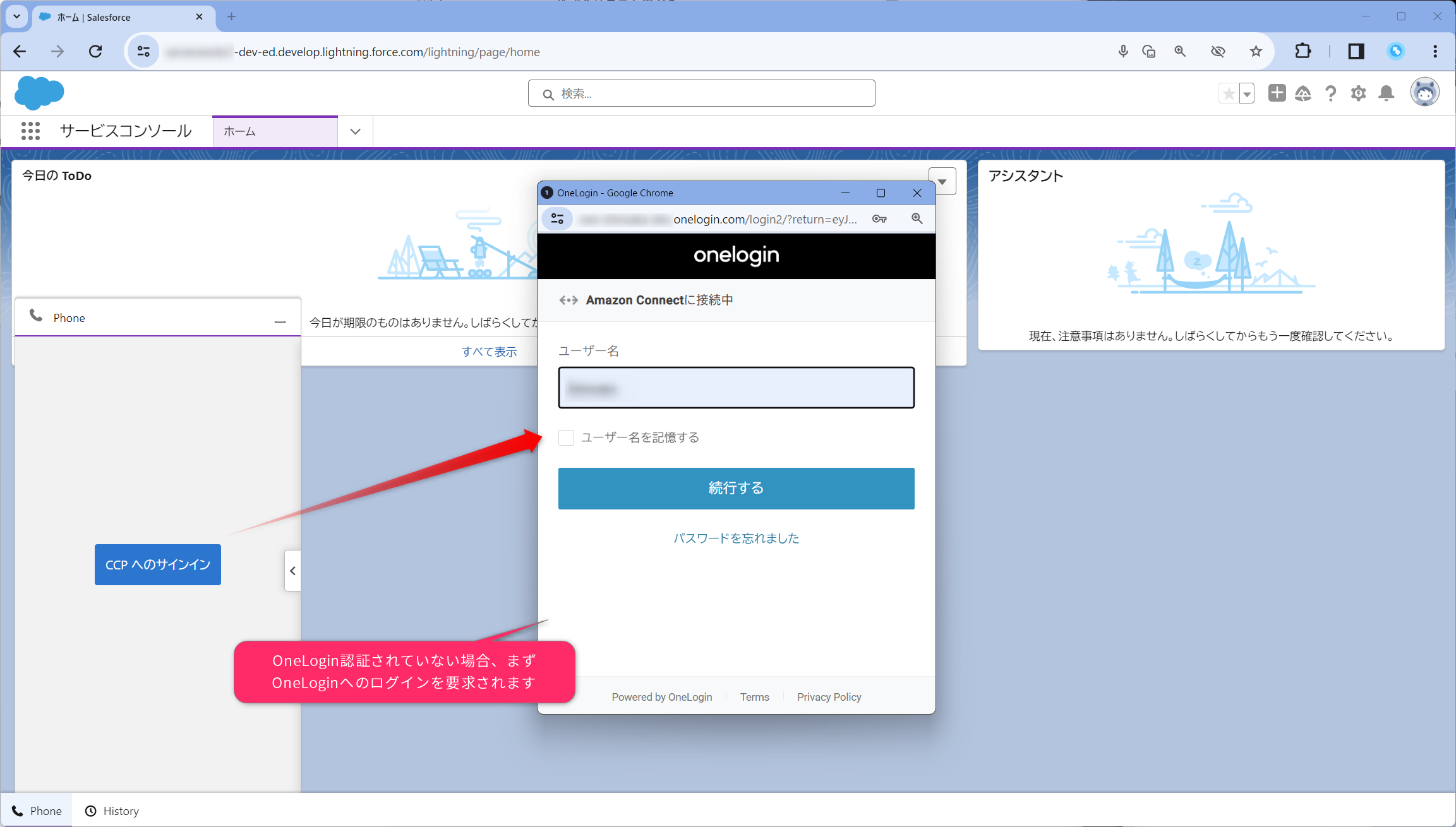Open a new browser tab

coord(231,17)
